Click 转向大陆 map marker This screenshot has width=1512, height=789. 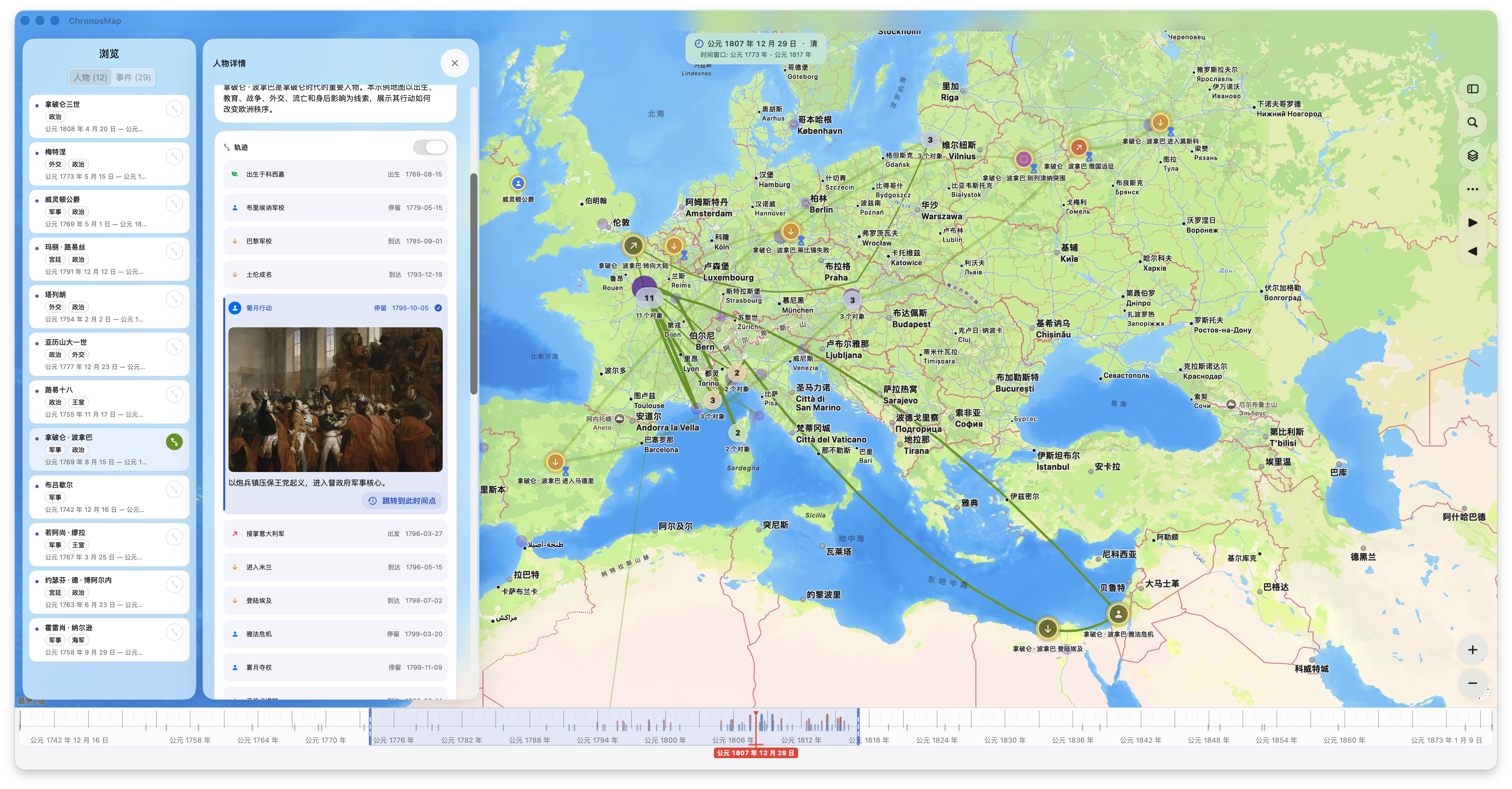coord(633,246)
